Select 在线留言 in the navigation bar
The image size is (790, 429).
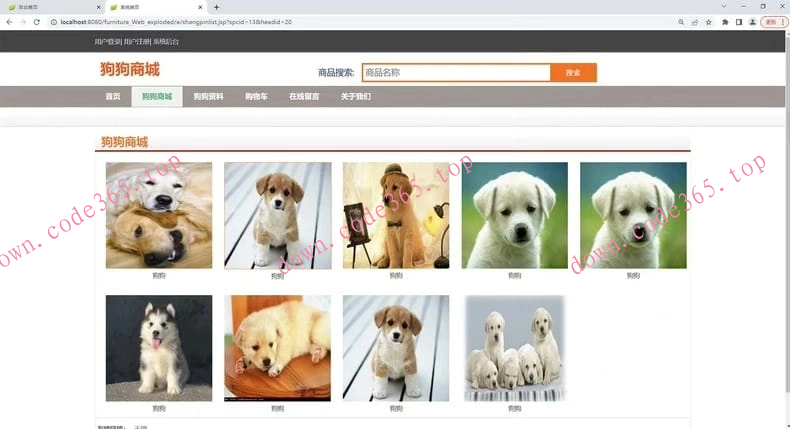pos(304,97)
